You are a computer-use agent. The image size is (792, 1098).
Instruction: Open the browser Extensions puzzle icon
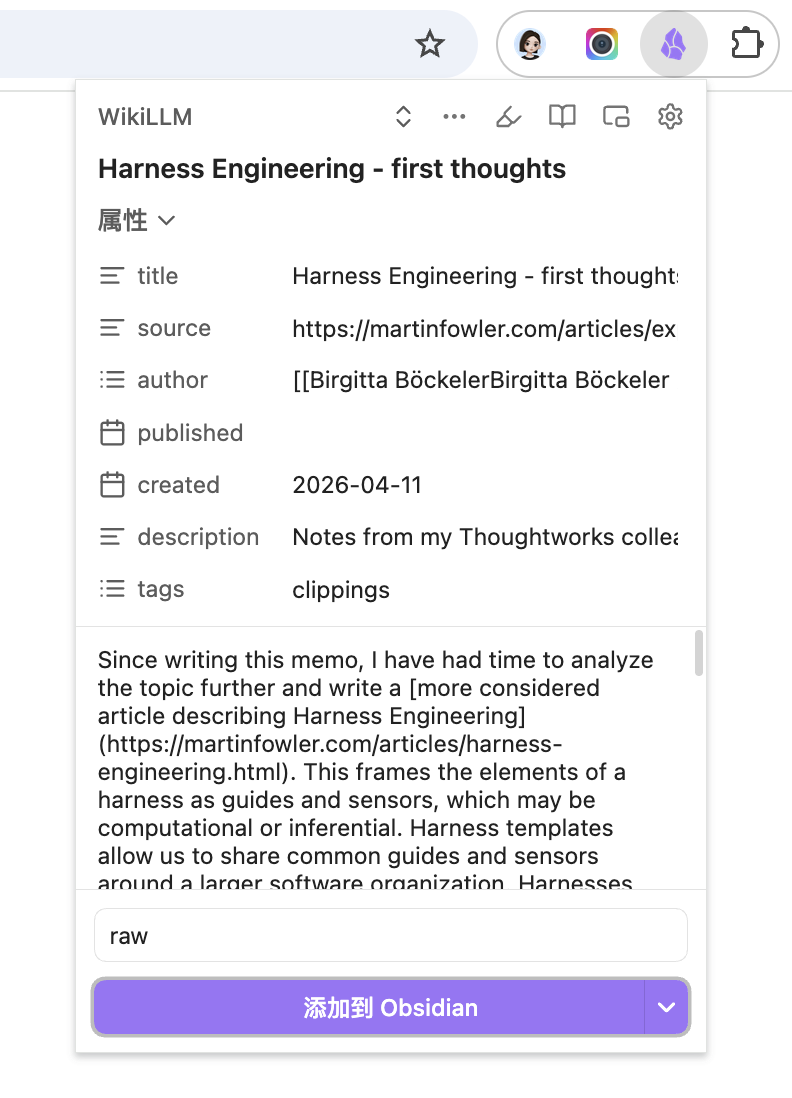746,44
